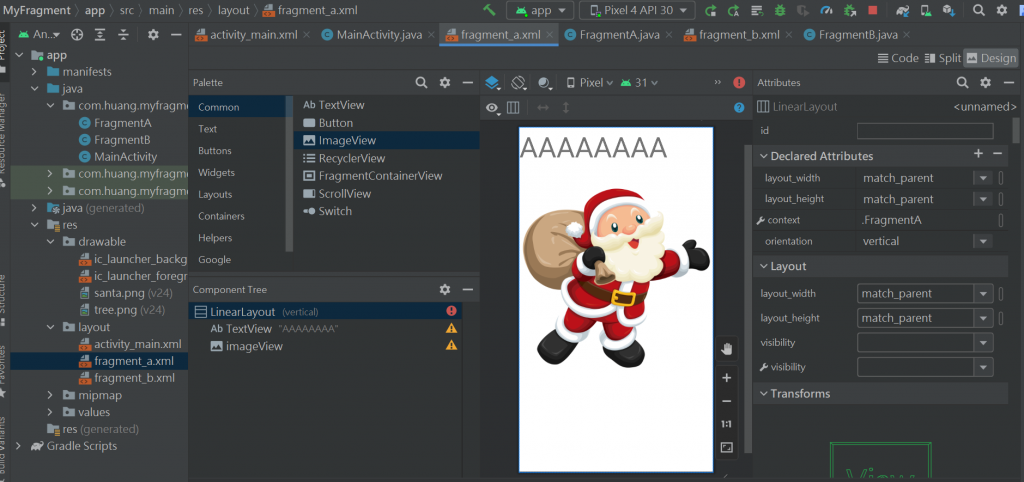
Task: Click the green Debug app bug icon
Action: (x=780, y=10)
